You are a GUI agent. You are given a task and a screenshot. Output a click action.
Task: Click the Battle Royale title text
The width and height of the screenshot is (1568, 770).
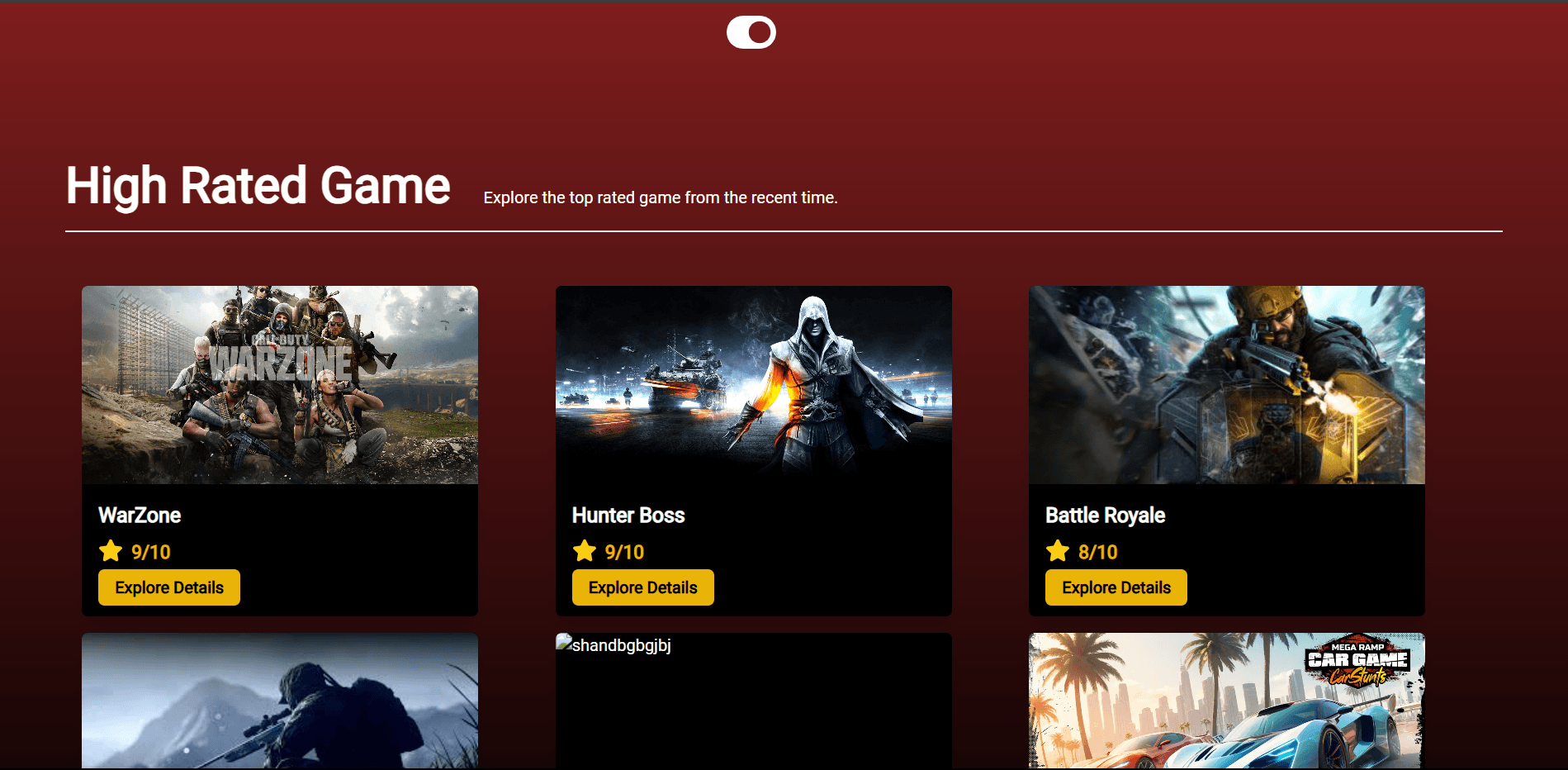(x=1105, y=516)
